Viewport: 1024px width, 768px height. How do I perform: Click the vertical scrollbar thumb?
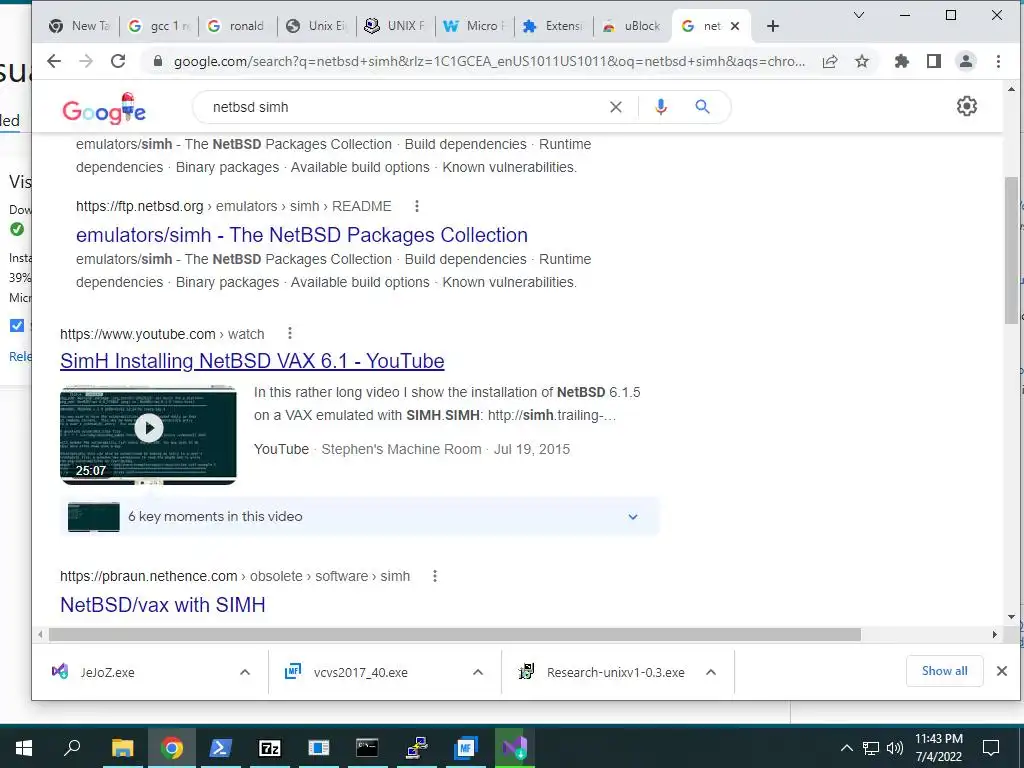(1011, 249)
